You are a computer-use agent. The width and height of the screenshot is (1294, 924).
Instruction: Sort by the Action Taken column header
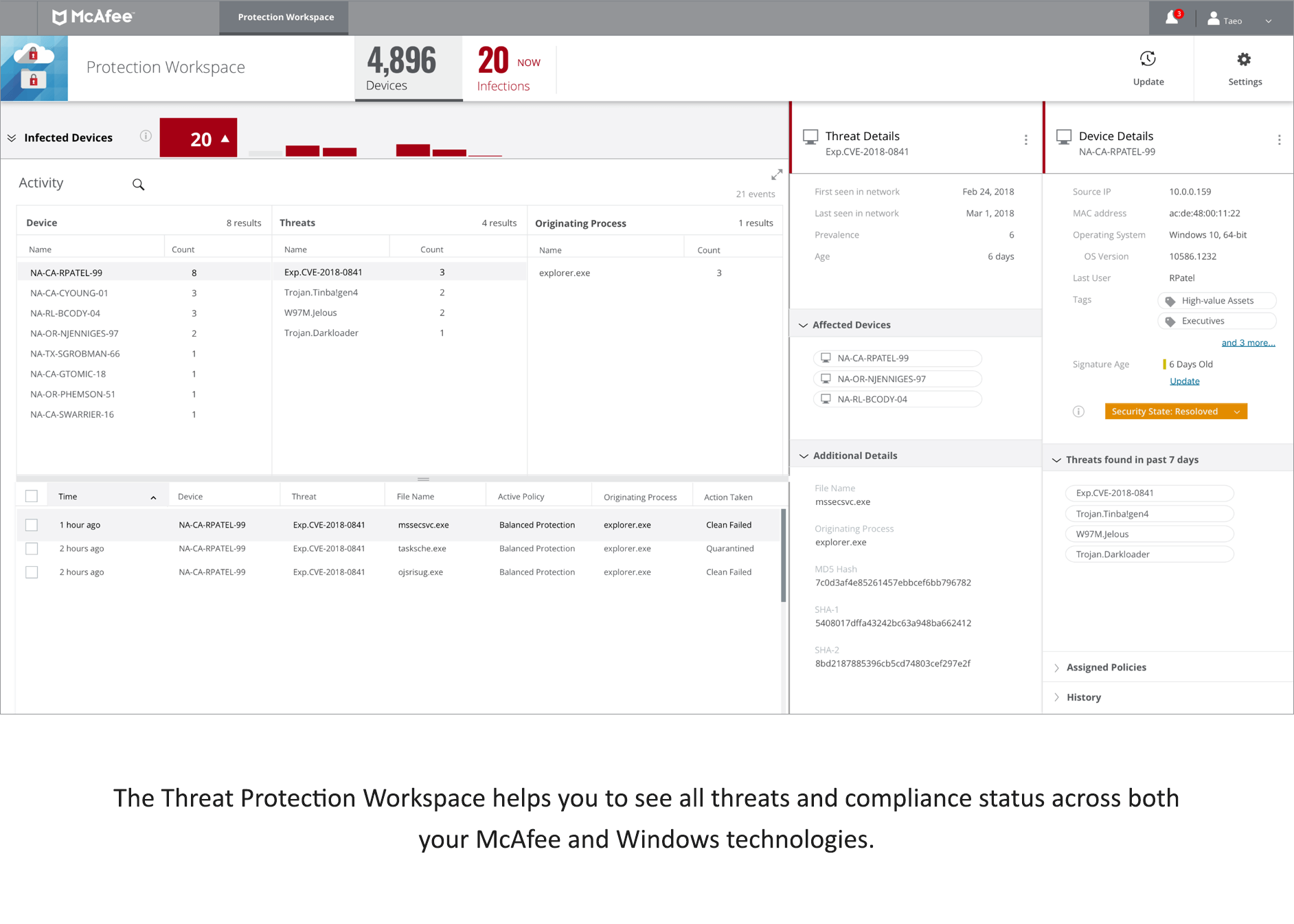(x=728, y=497)
